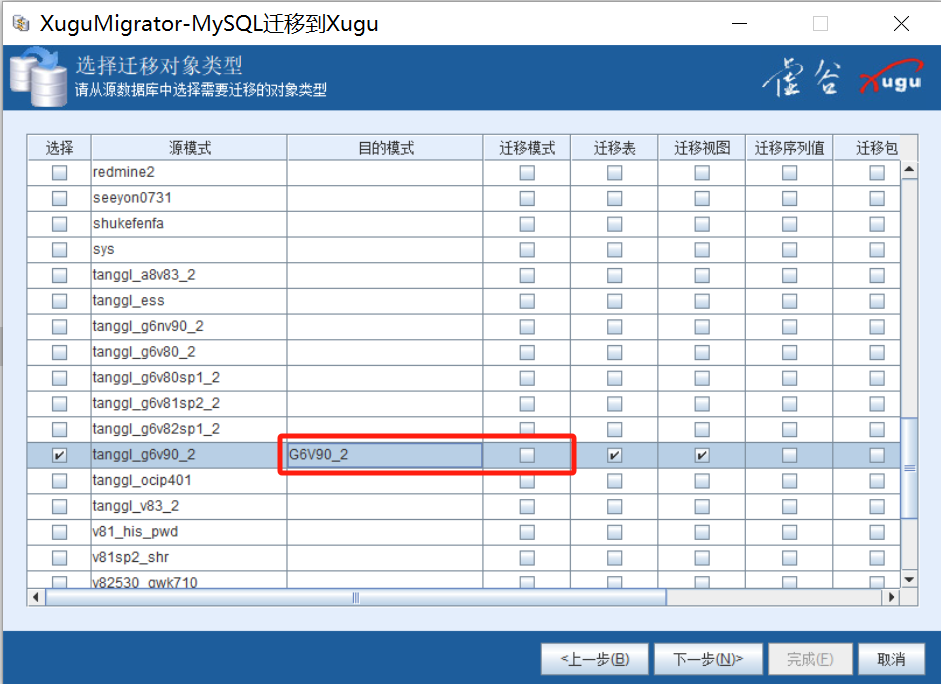Click the 迁移序列值 column header
This screenshot has width=941, height=684.
click(790, 148)
